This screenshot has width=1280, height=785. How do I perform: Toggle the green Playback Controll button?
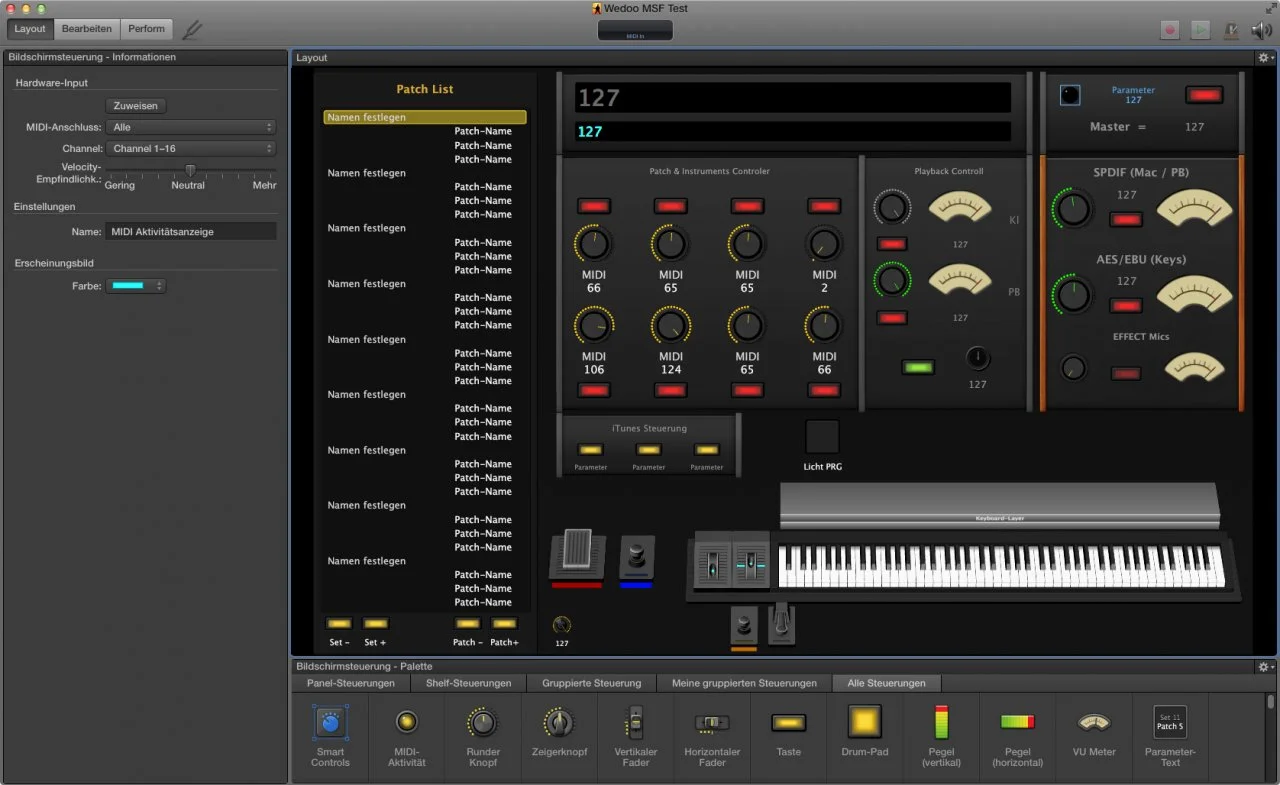coord(917,367)
